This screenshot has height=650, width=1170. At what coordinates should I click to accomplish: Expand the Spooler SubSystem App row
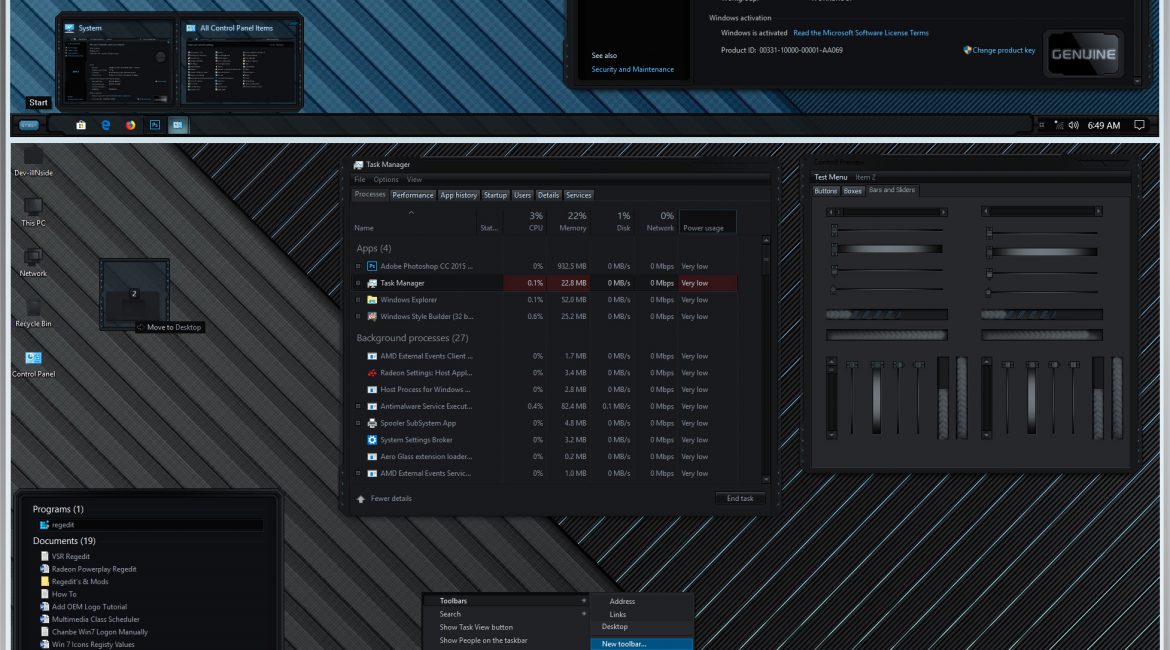[x=358, y=423]
